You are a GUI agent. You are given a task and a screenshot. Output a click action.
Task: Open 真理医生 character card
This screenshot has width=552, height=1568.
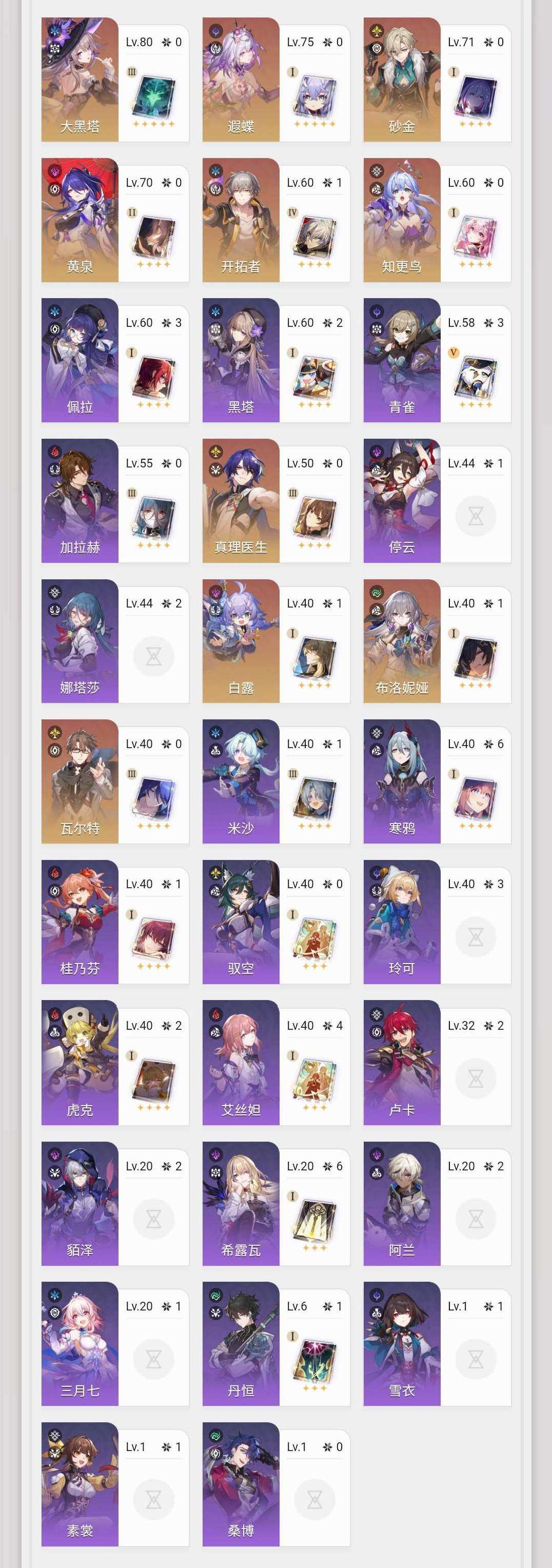pos(277,501)
